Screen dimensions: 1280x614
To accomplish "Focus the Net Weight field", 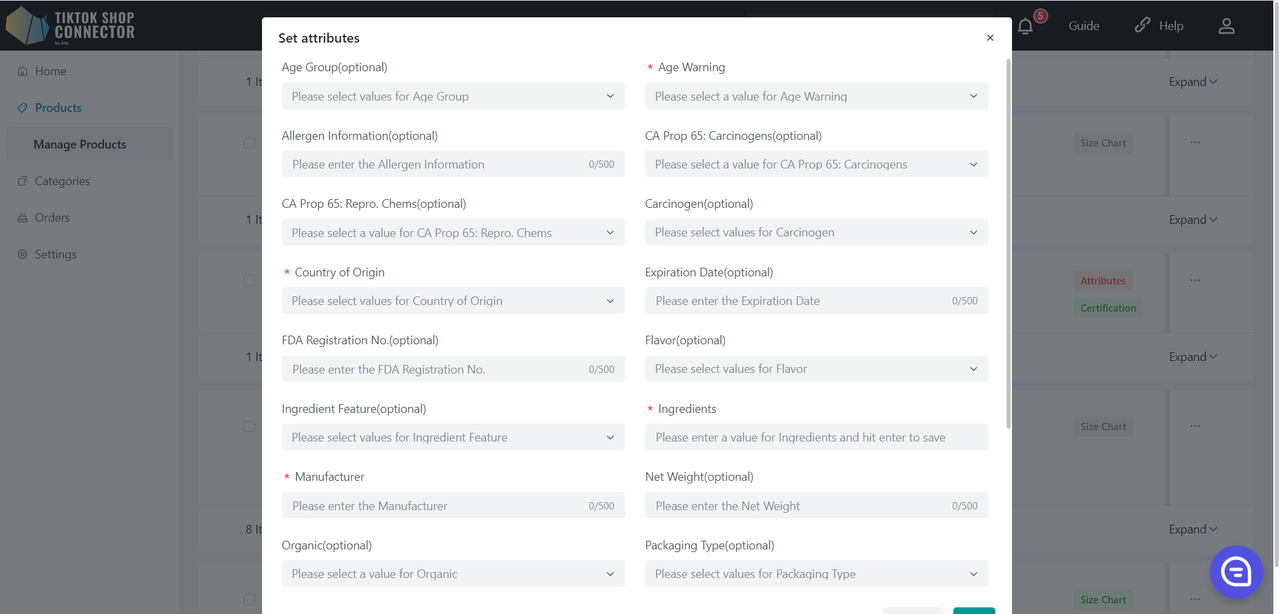I will tap(817, 506).
